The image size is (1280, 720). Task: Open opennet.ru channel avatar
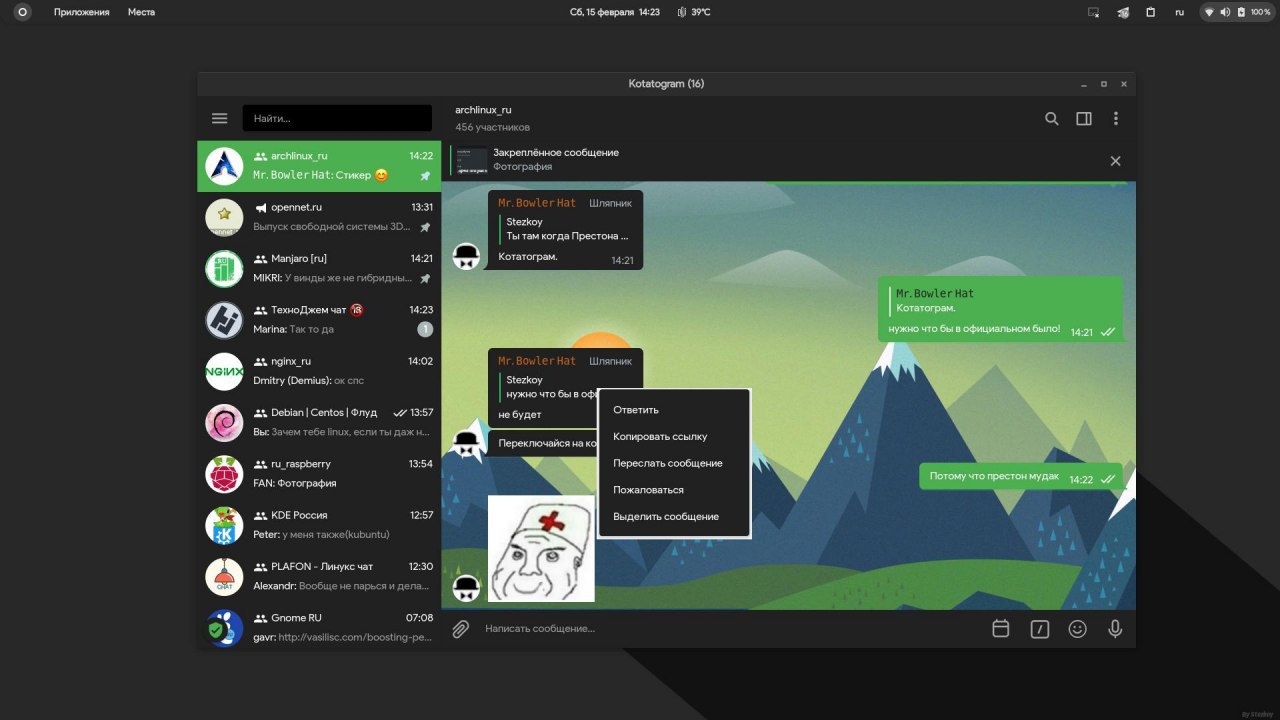(224, 217)
